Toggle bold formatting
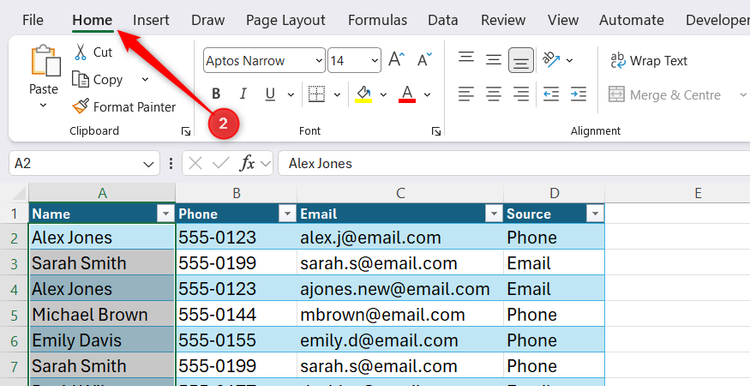This screenshot has width=750, height=386. (216, 94)
